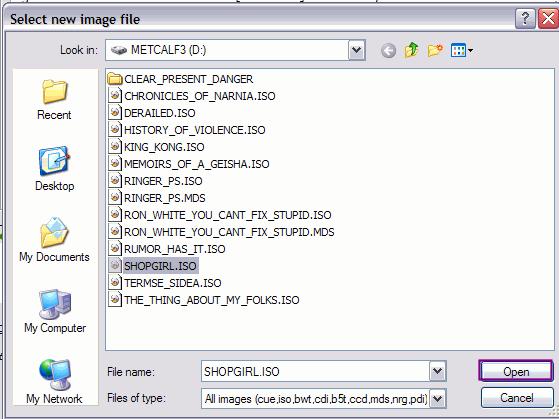The image size is (559, 419).
Task: Open My Computer in places bar
Action: (x=55, y=311)
